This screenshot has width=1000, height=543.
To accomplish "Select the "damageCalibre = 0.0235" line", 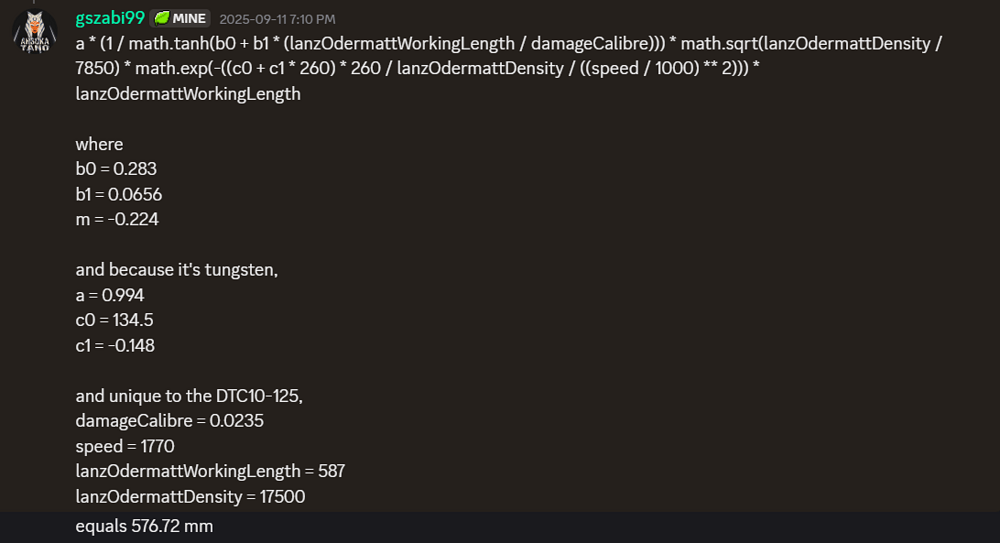I will [169, 421].
